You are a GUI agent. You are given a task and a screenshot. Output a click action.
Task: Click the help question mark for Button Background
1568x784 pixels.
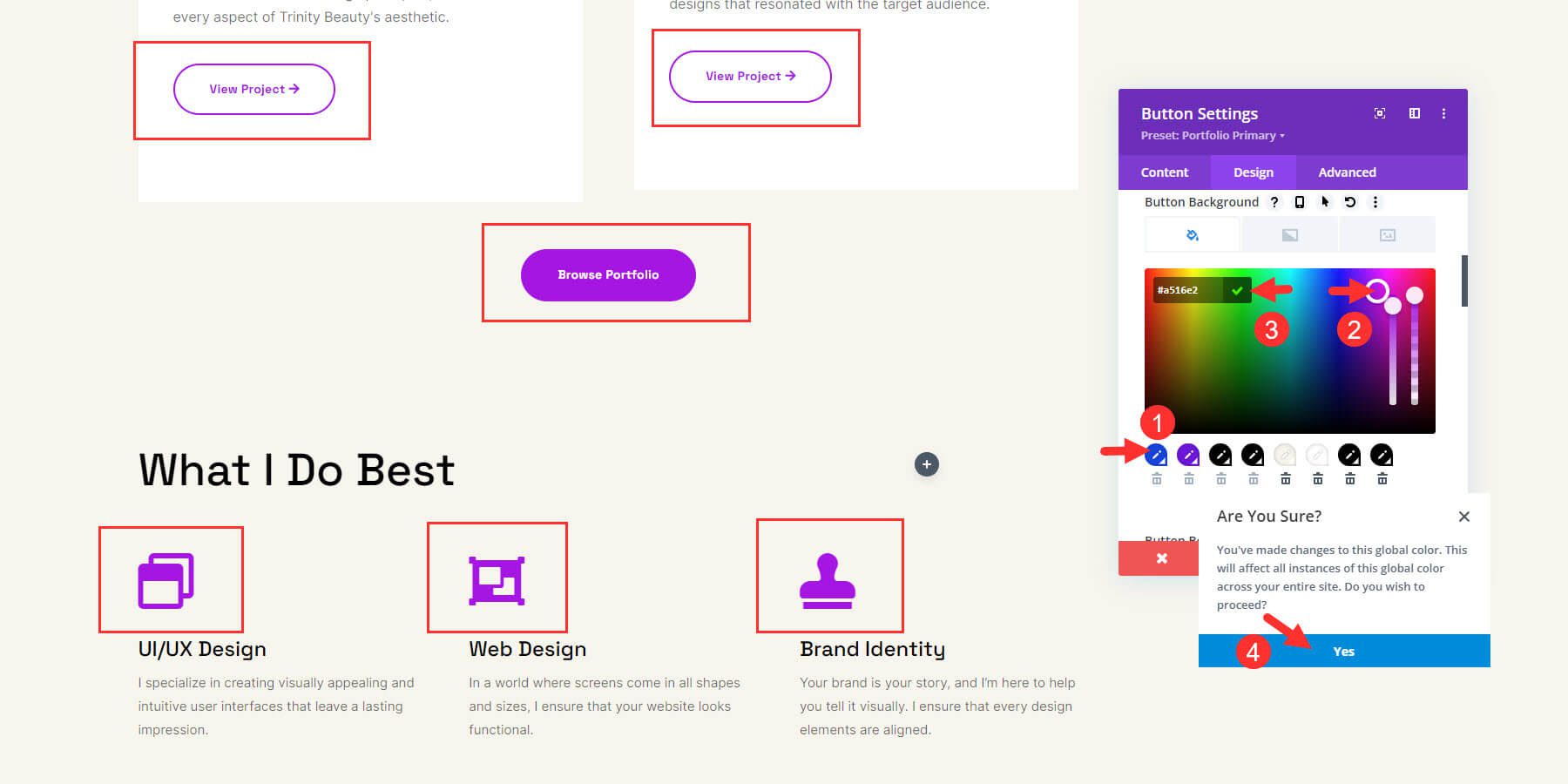(x=1274, y=202)
